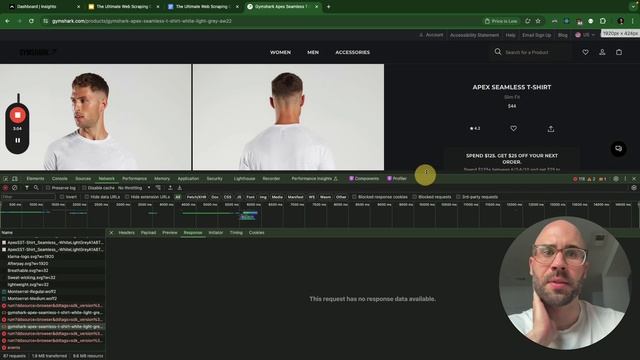
Task: Share the product via share icon
Action: (551, 129)
